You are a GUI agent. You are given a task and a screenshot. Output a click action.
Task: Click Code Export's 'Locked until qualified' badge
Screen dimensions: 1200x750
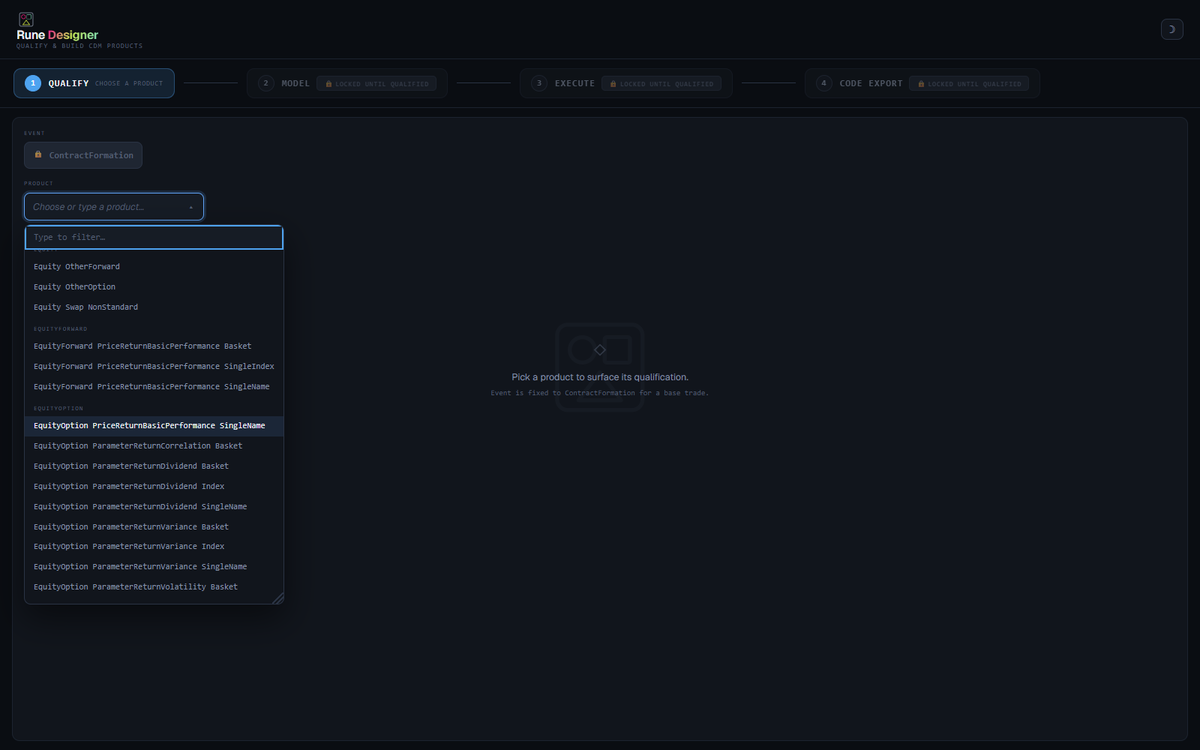(969, 84)
